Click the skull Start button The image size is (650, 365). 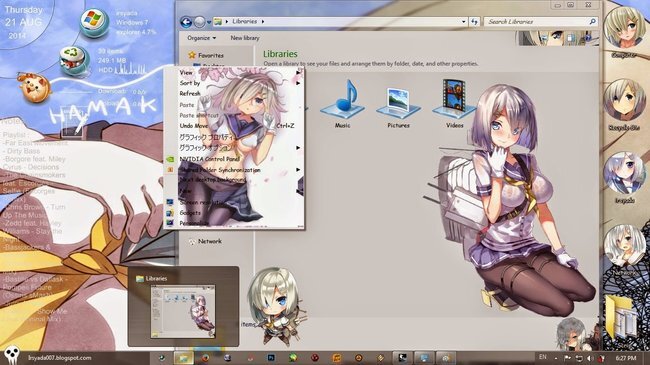tap(11, 356)
